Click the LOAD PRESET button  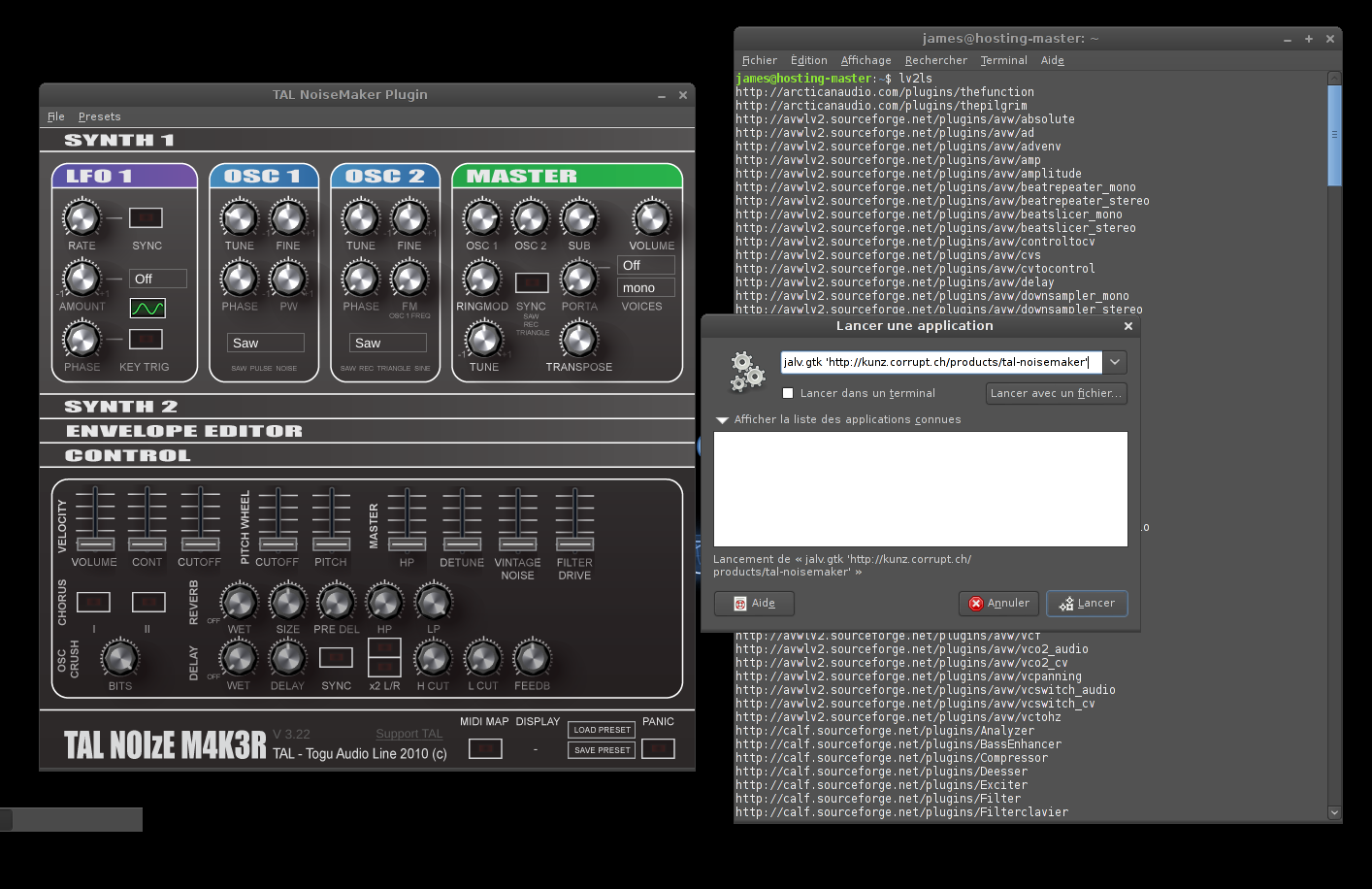(x=602, y=730)
